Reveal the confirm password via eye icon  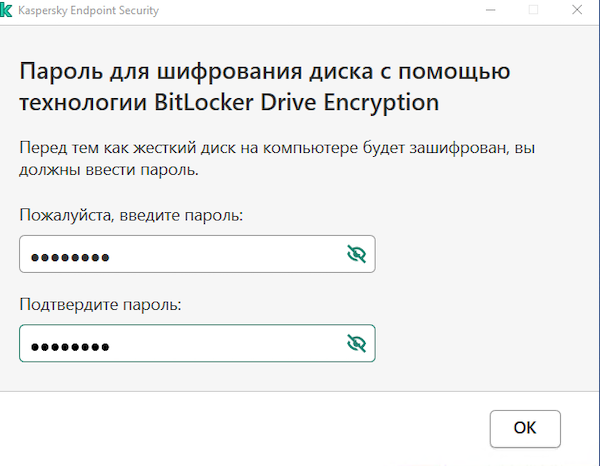point(356,344)
